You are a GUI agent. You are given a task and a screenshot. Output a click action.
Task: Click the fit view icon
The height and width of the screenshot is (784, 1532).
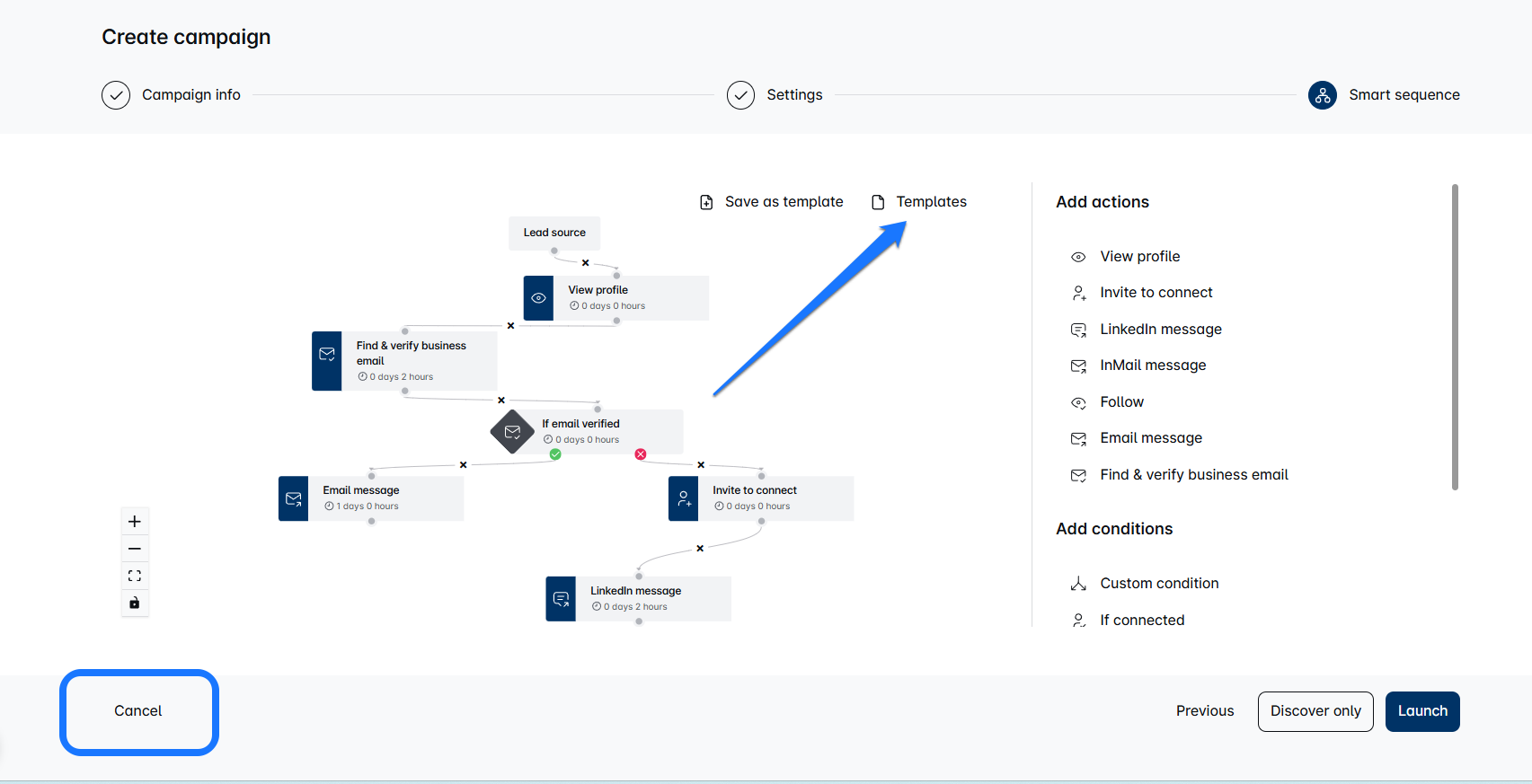[x=135, y=576]
